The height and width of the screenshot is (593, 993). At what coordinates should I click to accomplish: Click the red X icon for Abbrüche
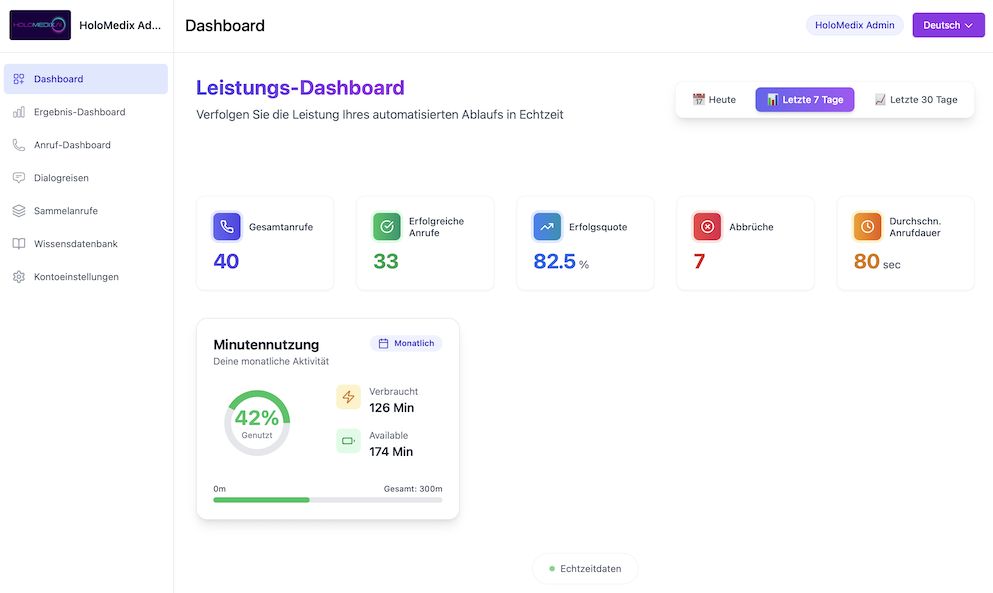[707, 227]
